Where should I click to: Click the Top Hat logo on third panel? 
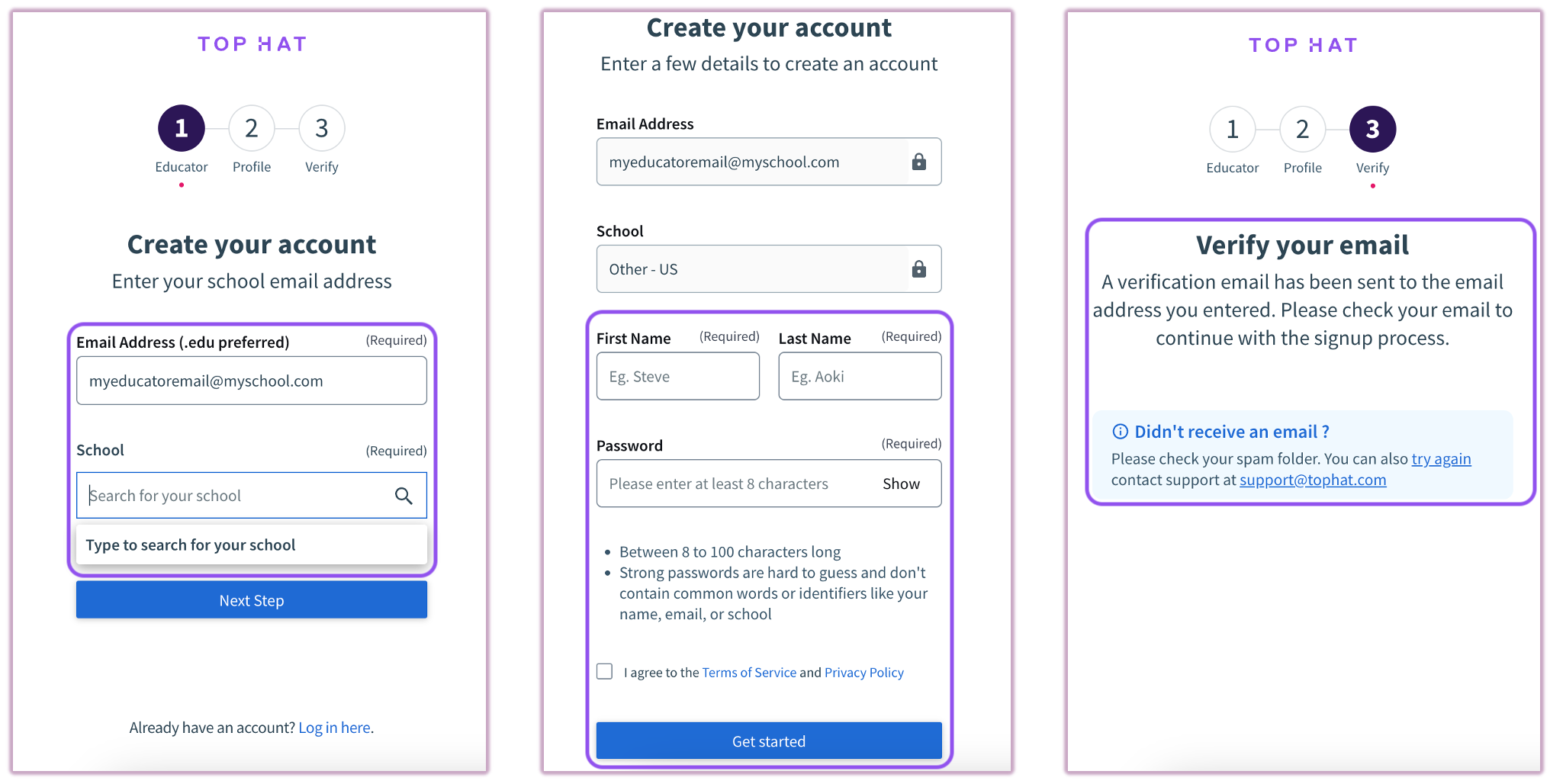[1302, 44]
